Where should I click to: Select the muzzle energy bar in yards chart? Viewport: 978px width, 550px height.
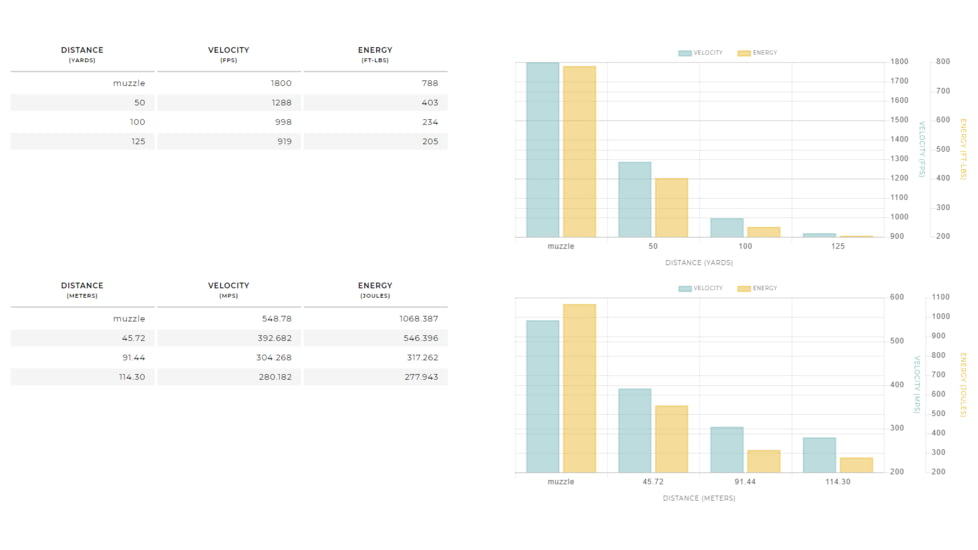pyautogui.click(x=579, y=152)
